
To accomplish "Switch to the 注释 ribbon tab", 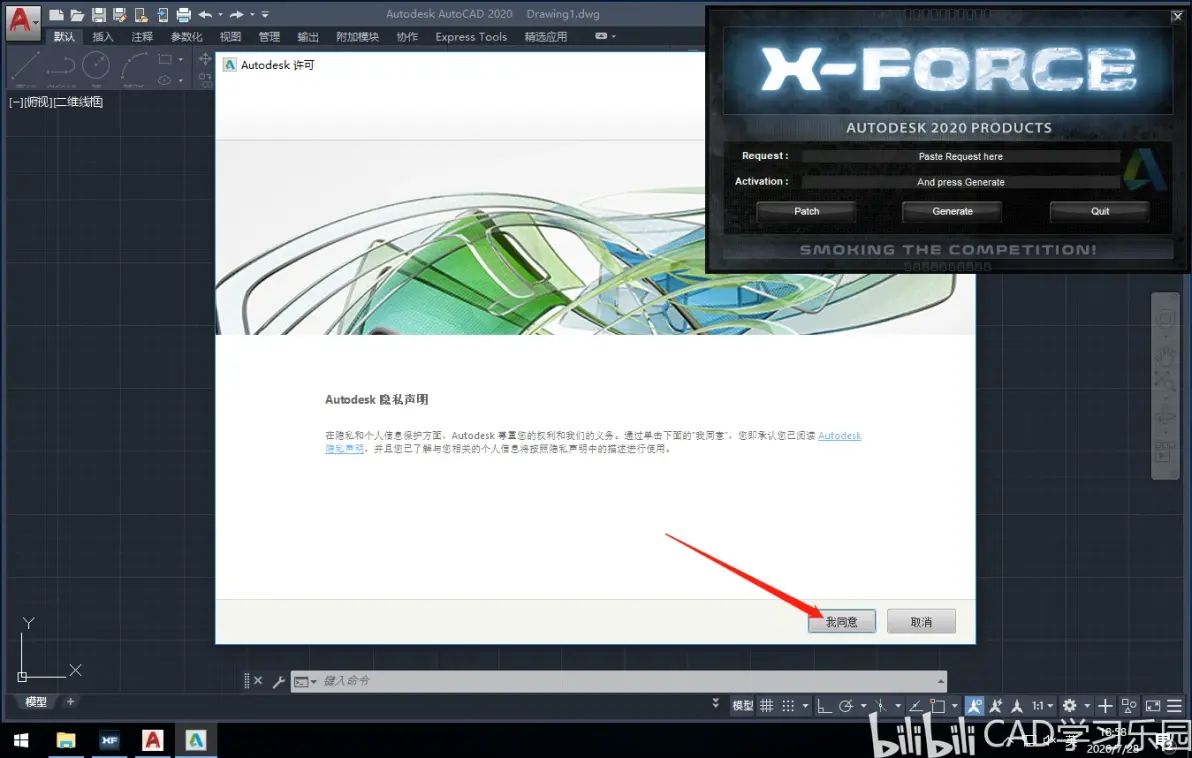I will point(142,36).
